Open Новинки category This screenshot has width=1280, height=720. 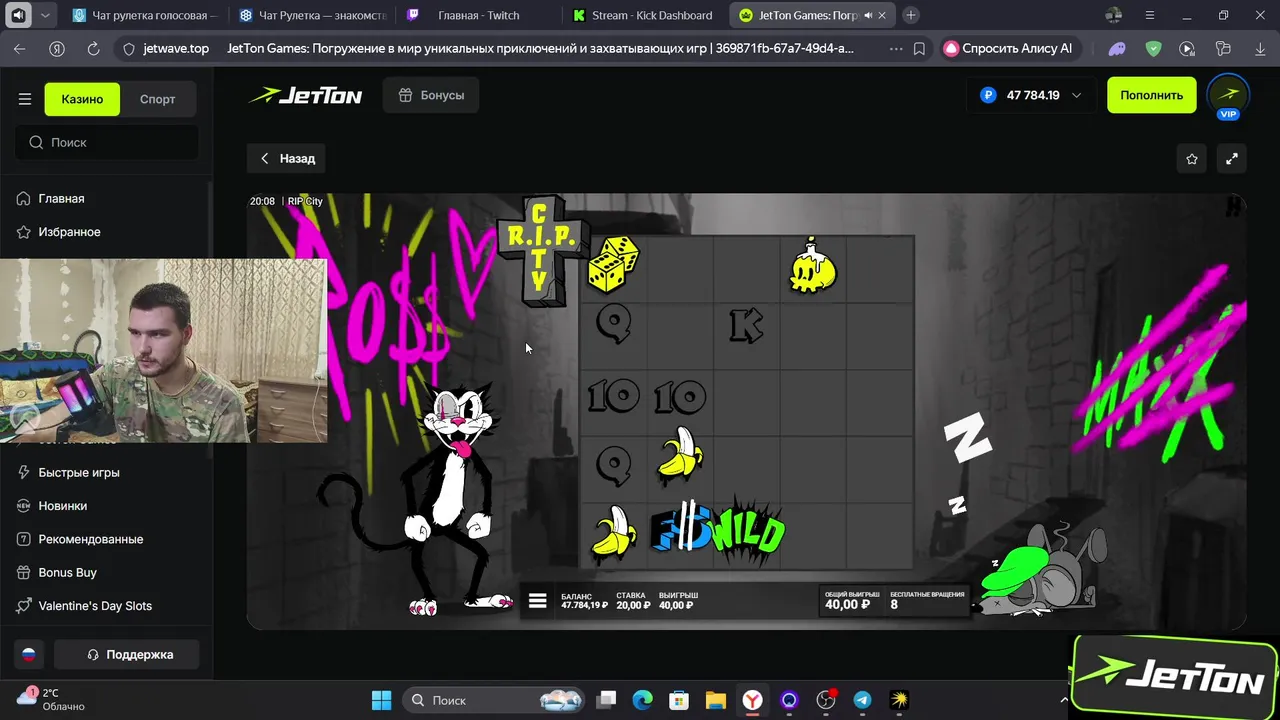point(63,505)
